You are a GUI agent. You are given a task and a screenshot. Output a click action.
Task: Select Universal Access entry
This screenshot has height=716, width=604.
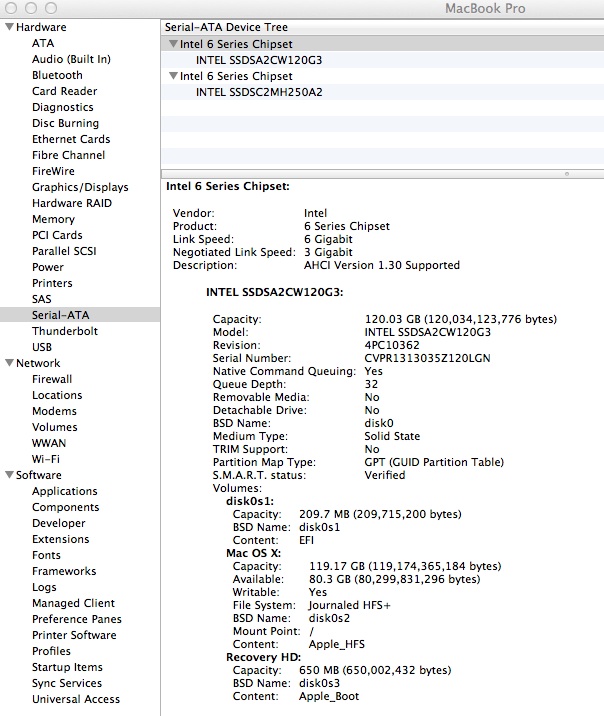76,699
